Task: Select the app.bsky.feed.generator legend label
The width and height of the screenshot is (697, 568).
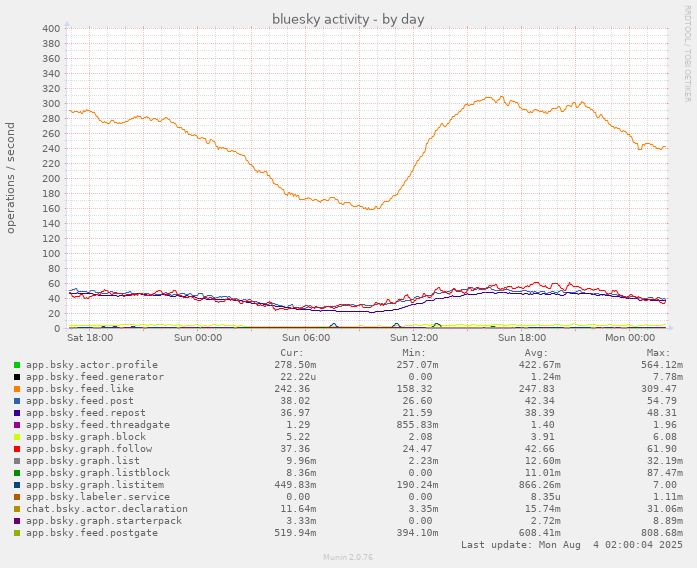Action: [95, 377]
